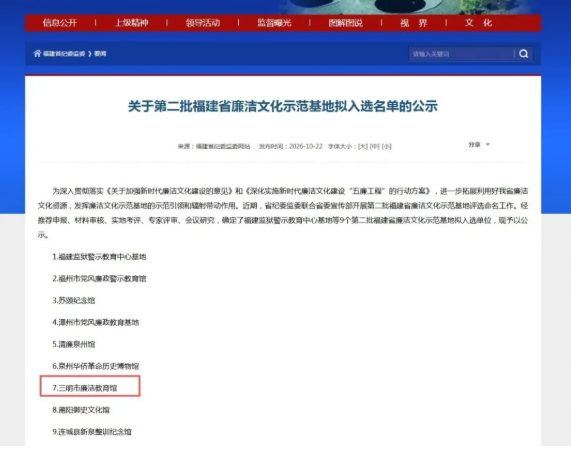The image size is (571, 450).
Task: Click list item 4.漳州市党风廉政教育基地
Action: 96,322
